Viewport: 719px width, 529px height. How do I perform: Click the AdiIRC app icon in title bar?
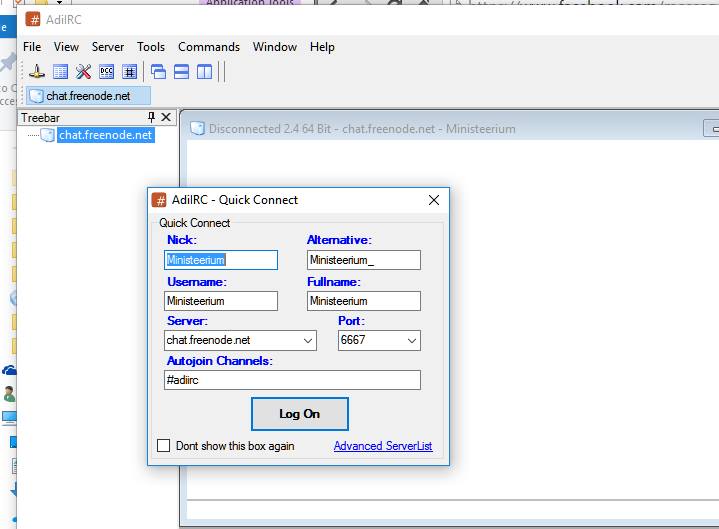coord(33,19)
